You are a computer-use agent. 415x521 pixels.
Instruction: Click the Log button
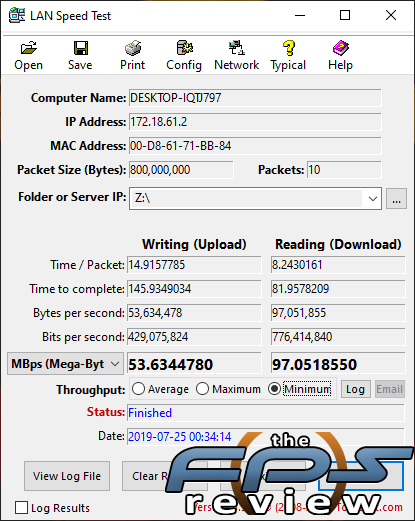[356, 389]
